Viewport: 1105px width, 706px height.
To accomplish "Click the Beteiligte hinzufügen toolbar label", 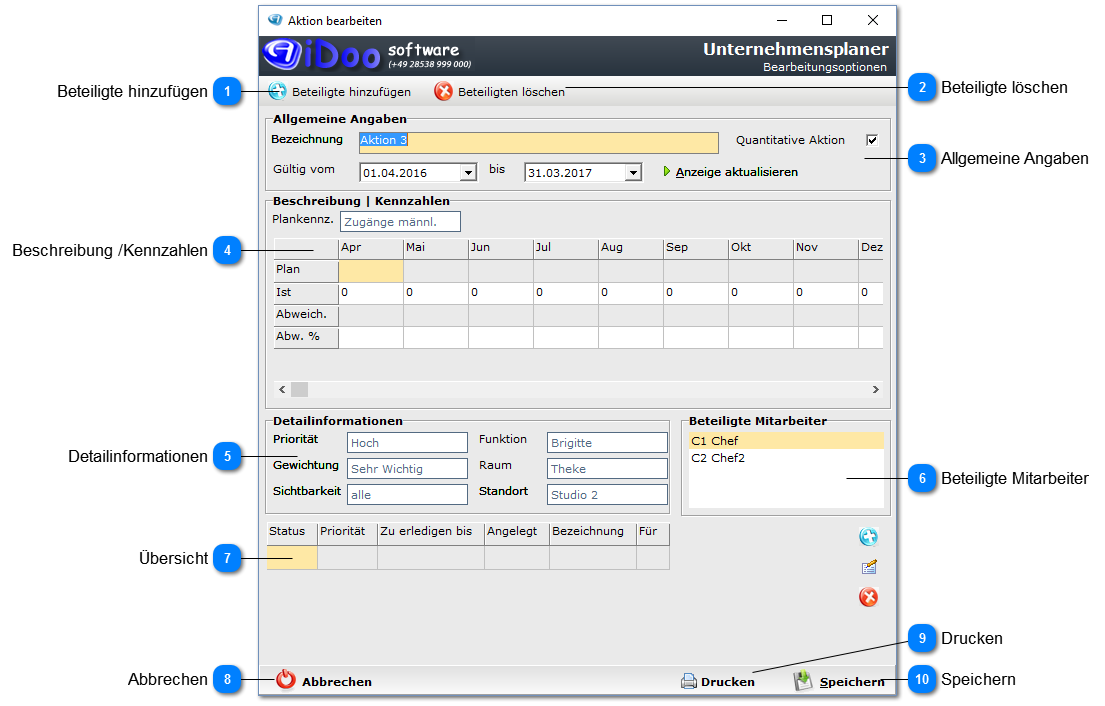I will (351, 92).
